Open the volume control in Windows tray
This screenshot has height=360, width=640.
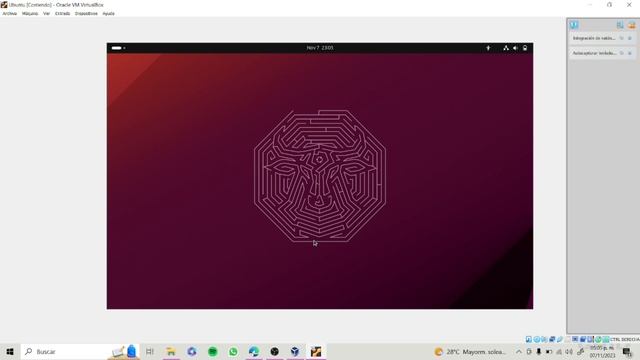(569, 352)
